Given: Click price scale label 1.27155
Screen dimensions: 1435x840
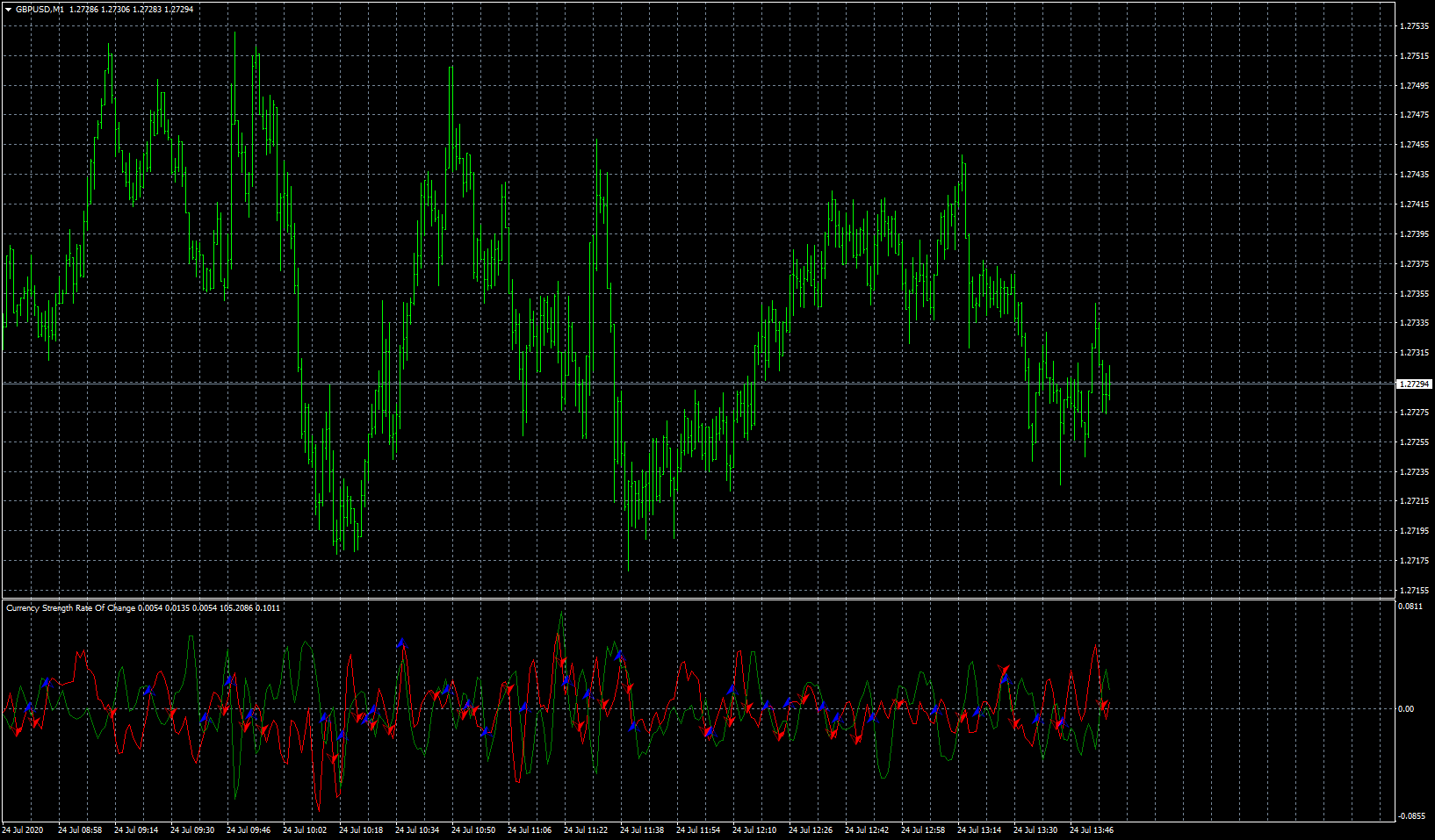Looking at the screenshot, I should click(x=1413, y=591).
